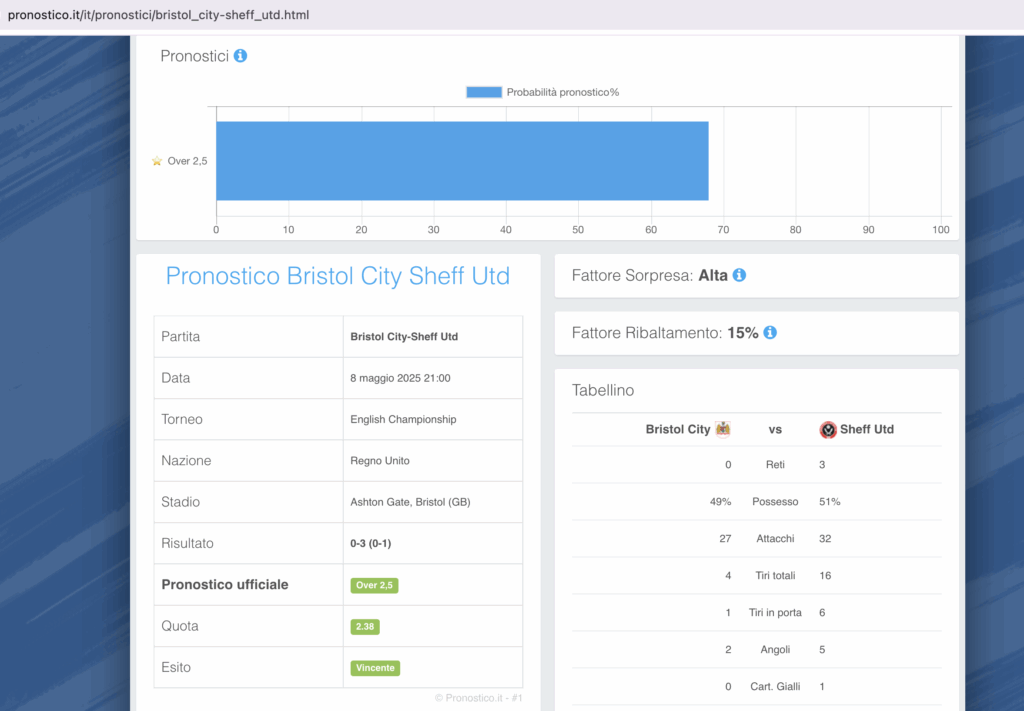Click the Esito row label
This screenshot has height=711, width=1024.
click(x=176, y=667)
